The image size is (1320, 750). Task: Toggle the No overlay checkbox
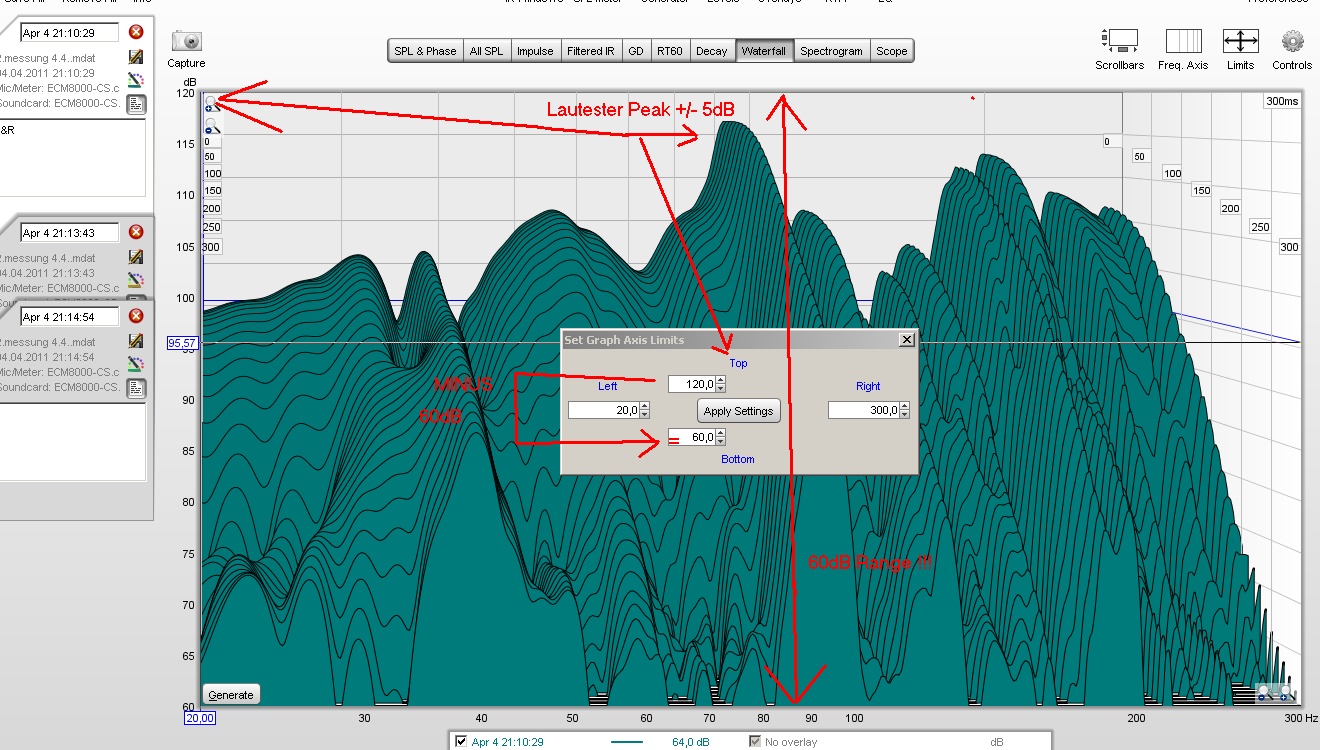[756, 741]
